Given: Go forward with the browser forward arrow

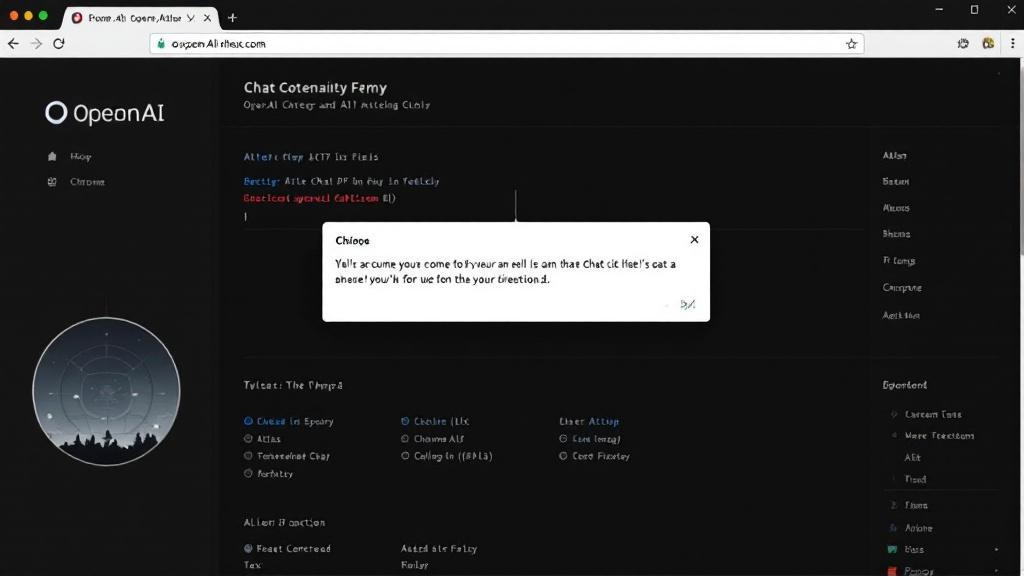Looking at the screenshot, I should click(x=37, y=44).
